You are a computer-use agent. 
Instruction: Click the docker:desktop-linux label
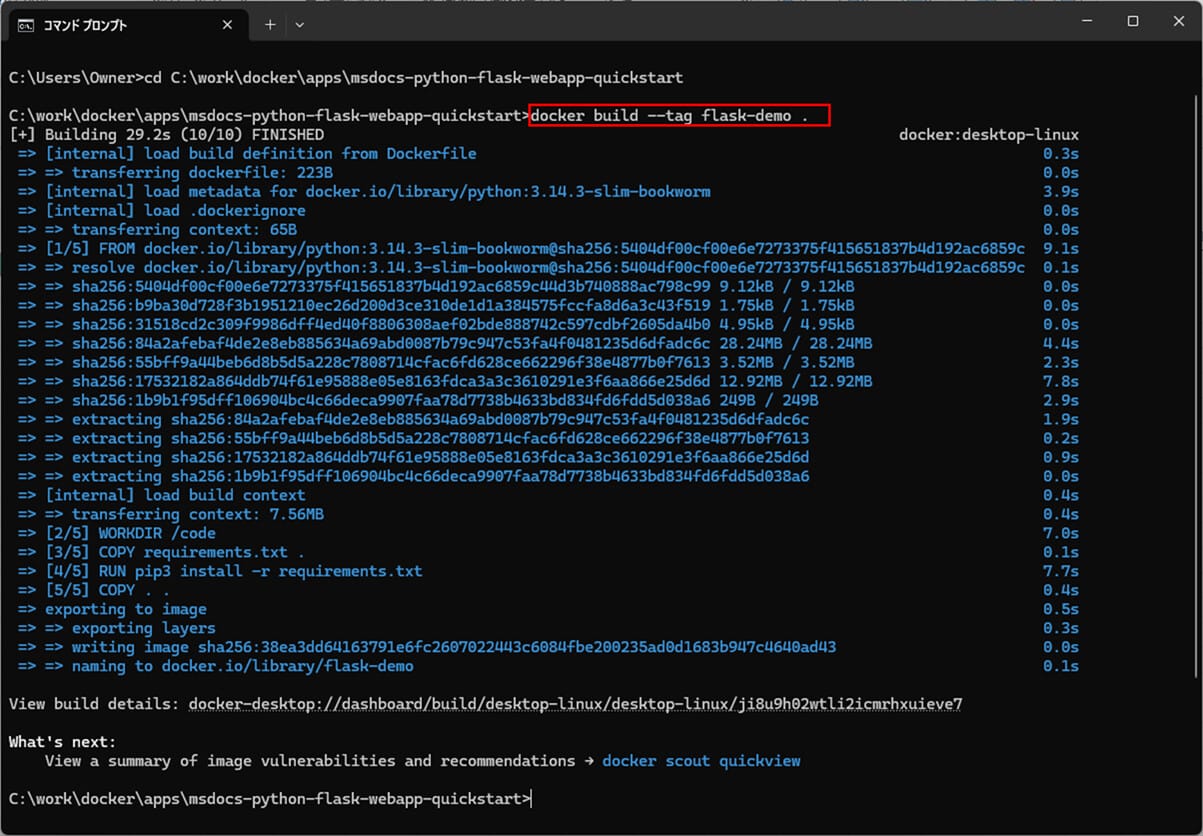(988, 135)
